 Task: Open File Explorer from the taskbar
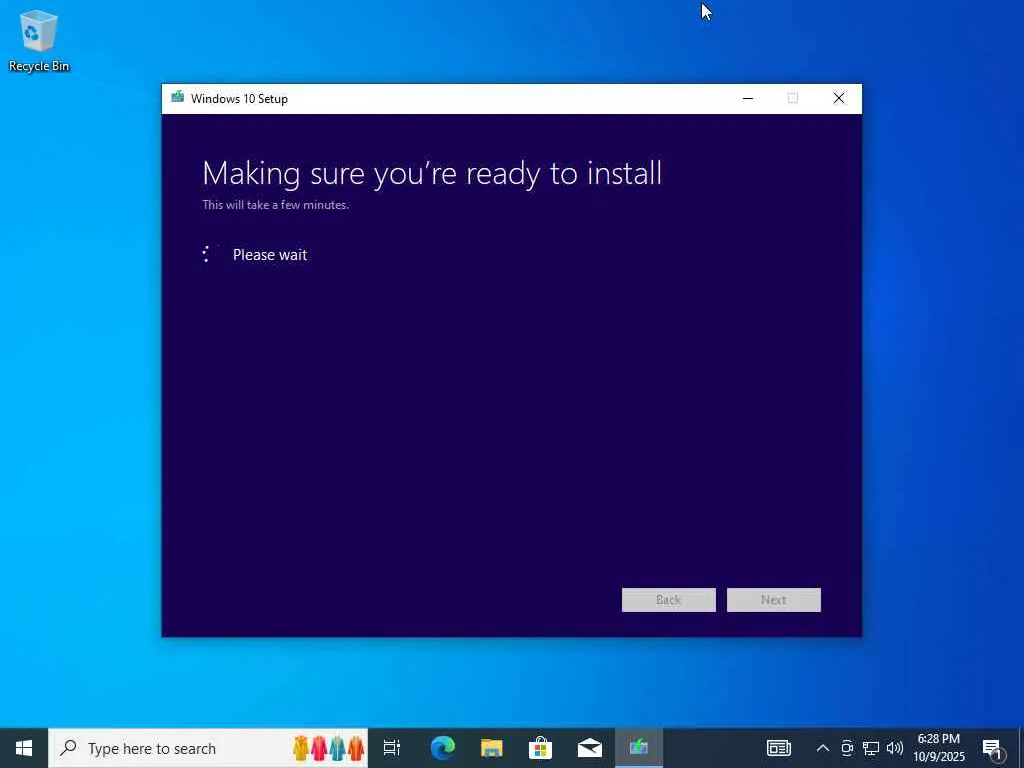pyautogui.click(x=491, y=748)
